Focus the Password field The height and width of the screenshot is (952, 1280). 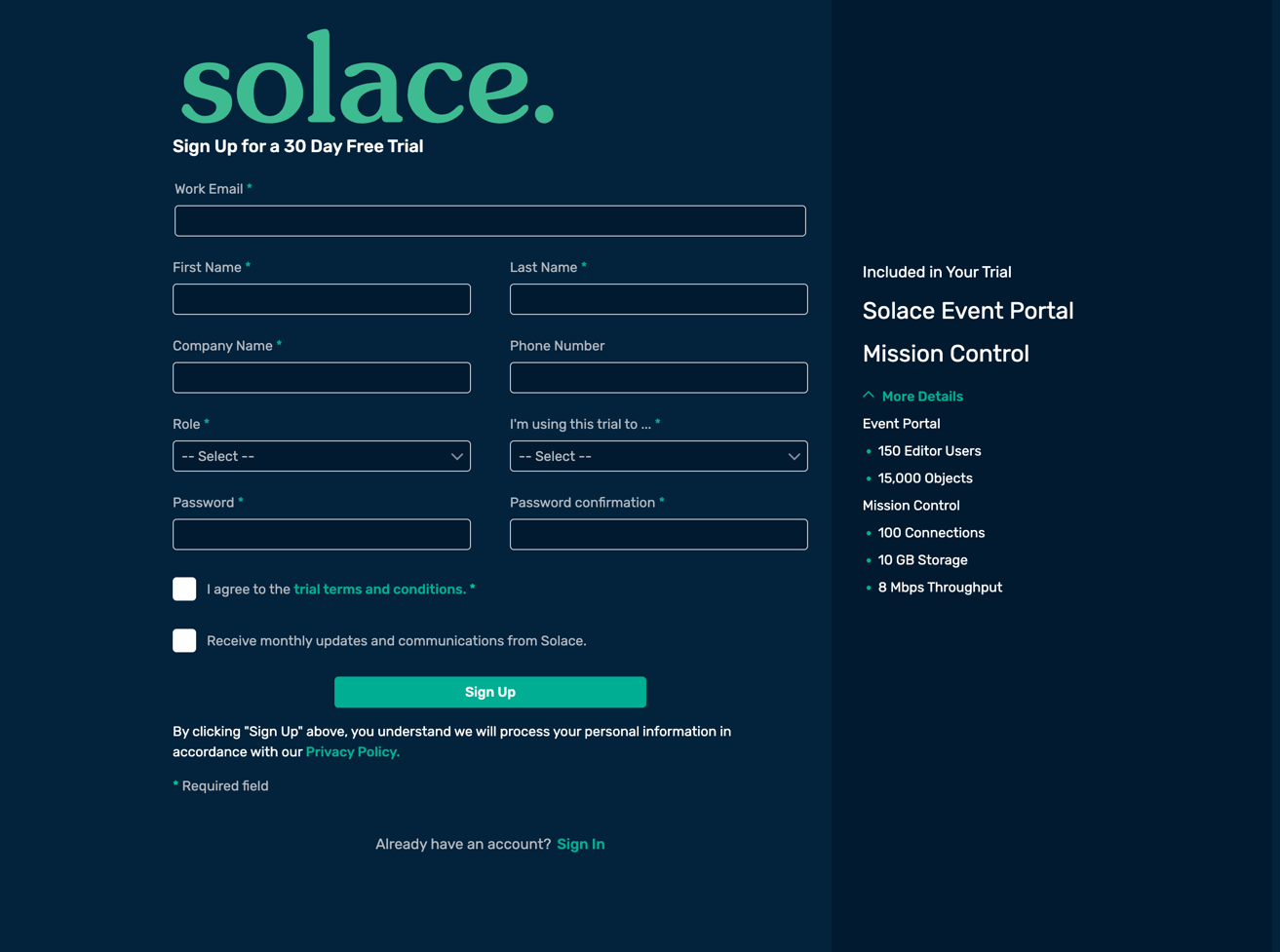point(322,534)
